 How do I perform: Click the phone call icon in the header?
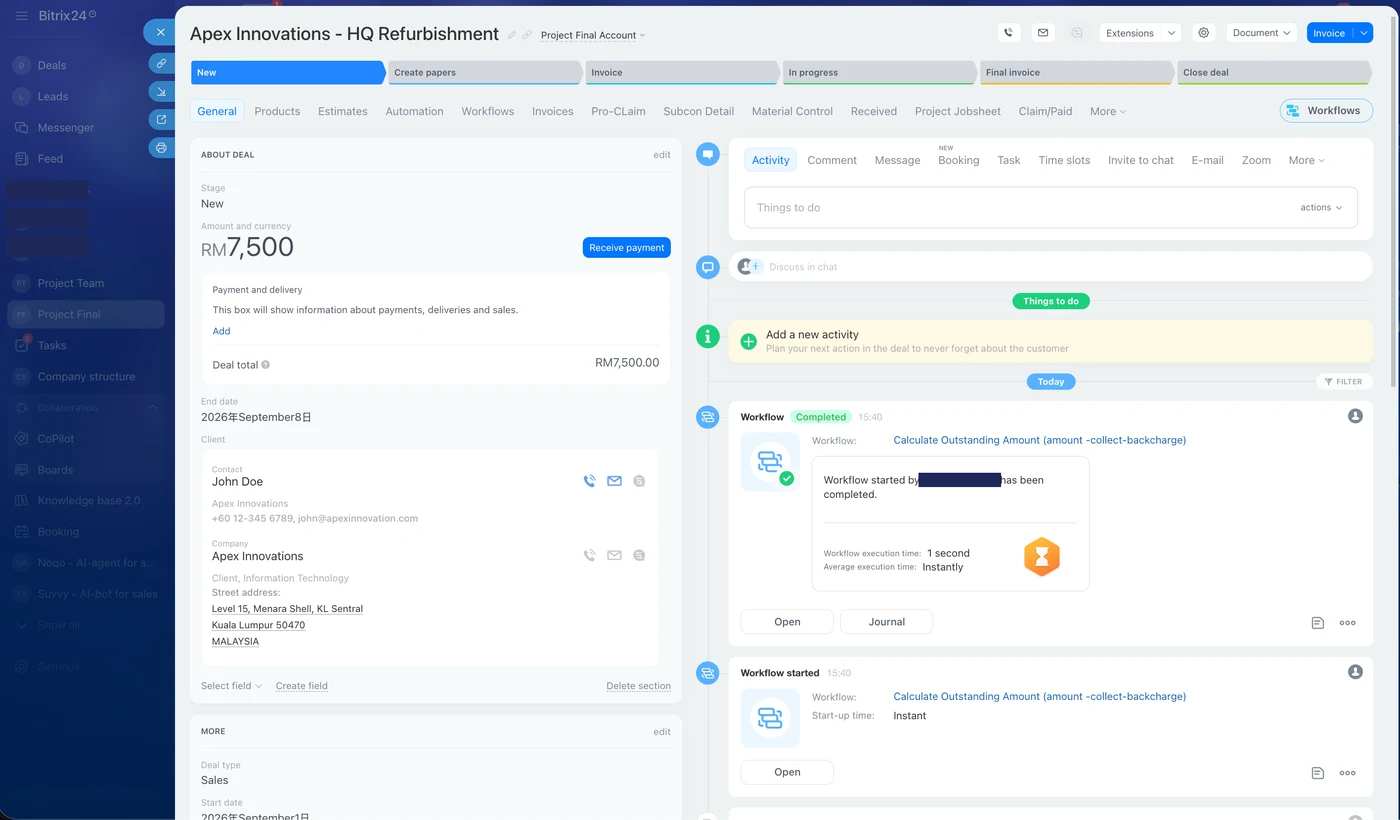point(1008,33)
